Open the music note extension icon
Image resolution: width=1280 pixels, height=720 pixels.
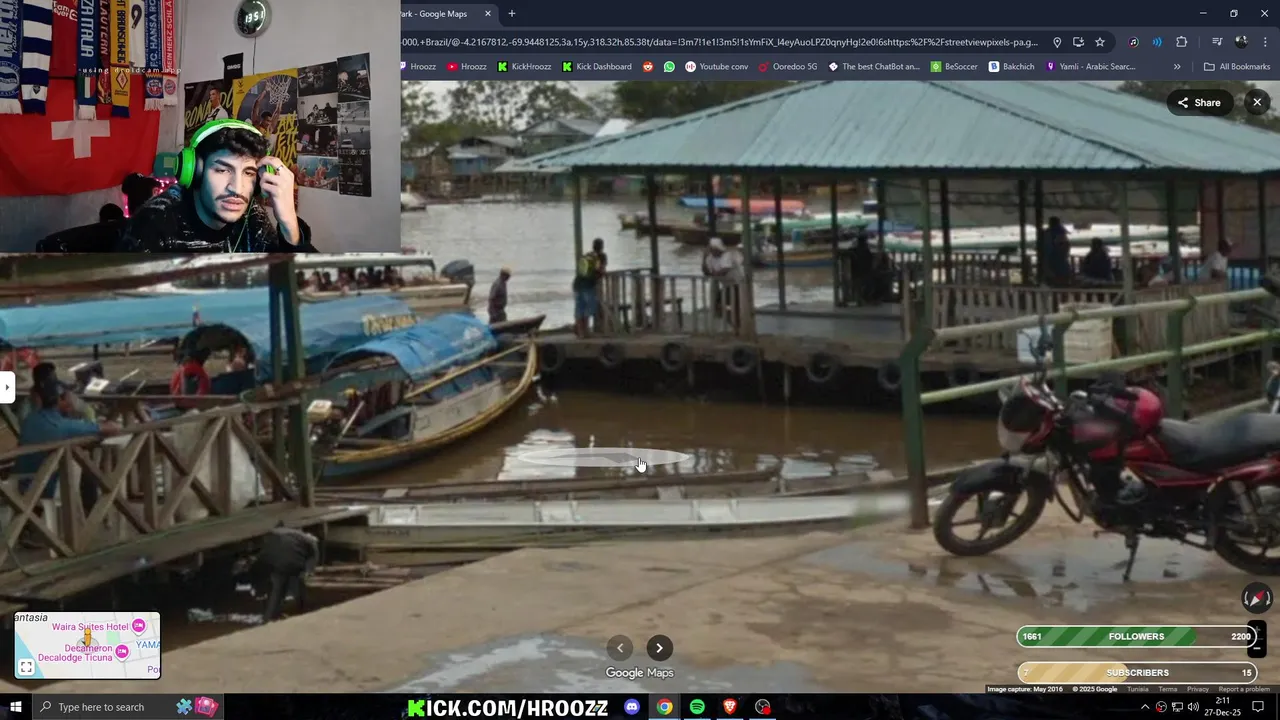[1133, 42]
